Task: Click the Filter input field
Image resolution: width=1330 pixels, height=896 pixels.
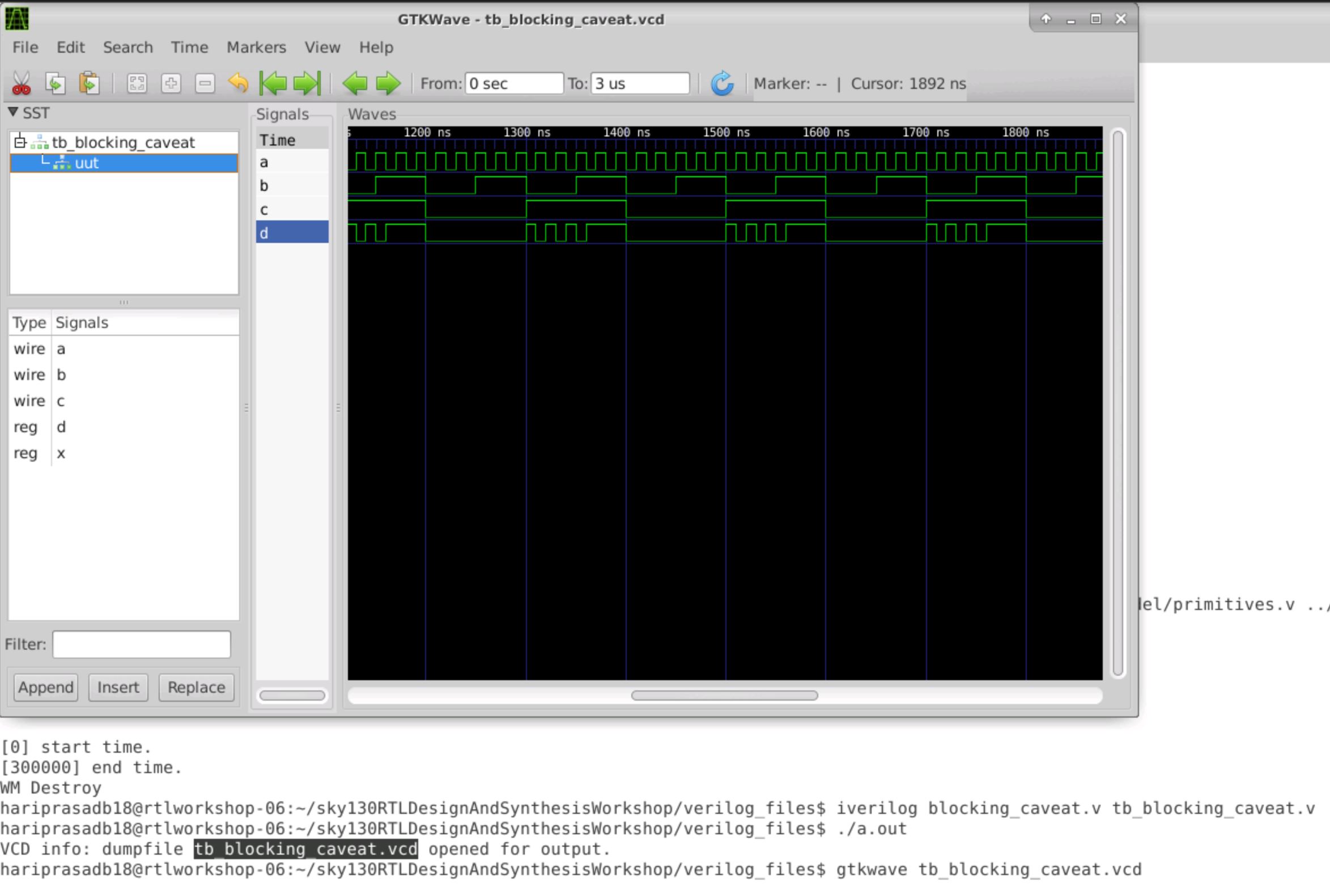Action: [141, 644]
